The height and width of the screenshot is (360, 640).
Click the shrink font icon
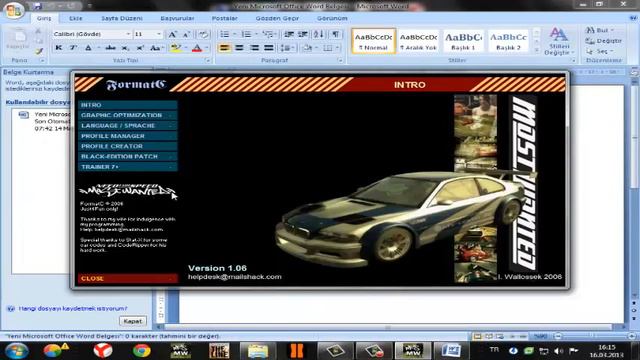(187, 34)
